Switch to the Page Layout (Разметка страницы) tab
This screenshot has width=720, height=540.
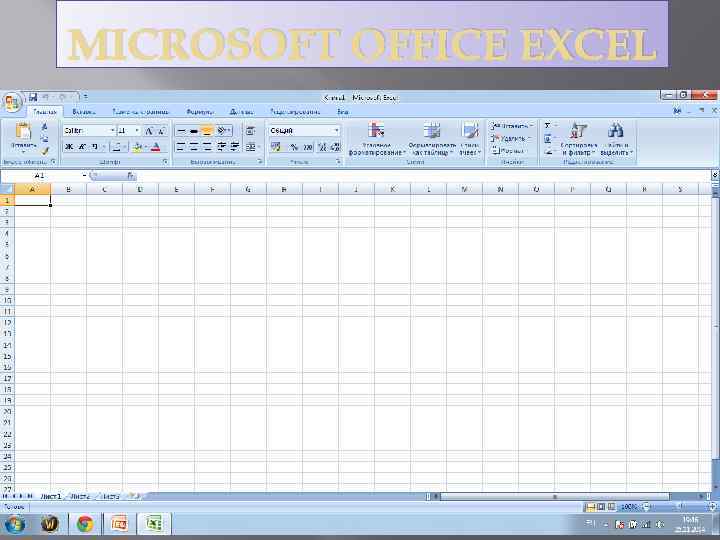(141, 112)
